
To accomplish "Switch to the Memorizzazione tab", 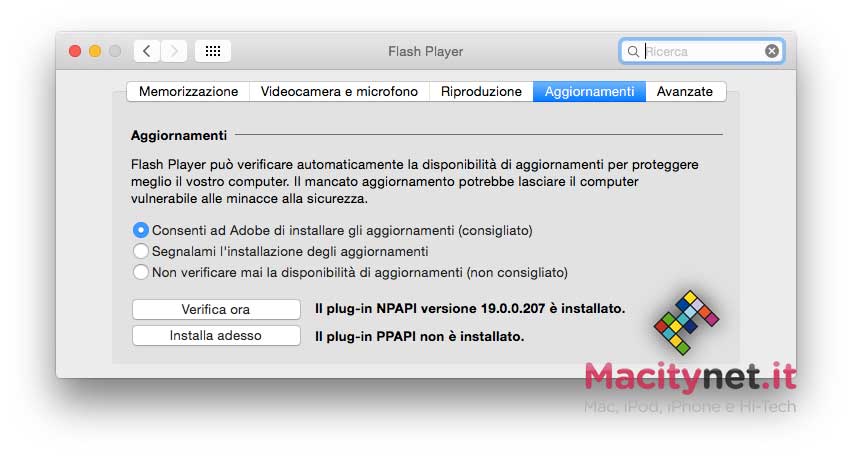I will tap(188, 91).
